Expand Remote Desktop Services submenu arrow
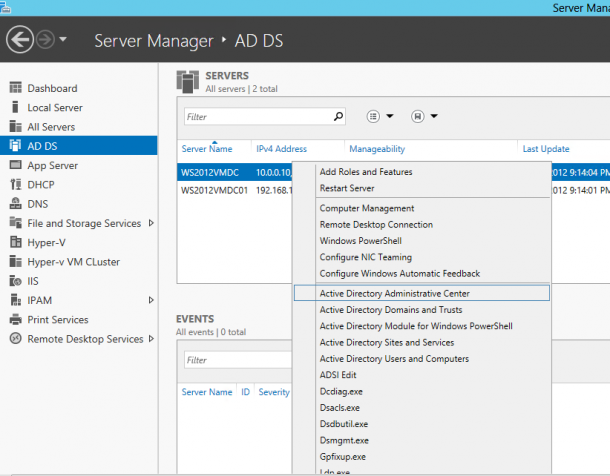Image resolution: width=610 pixels, height=476 pixels. (x=151, y=338)
